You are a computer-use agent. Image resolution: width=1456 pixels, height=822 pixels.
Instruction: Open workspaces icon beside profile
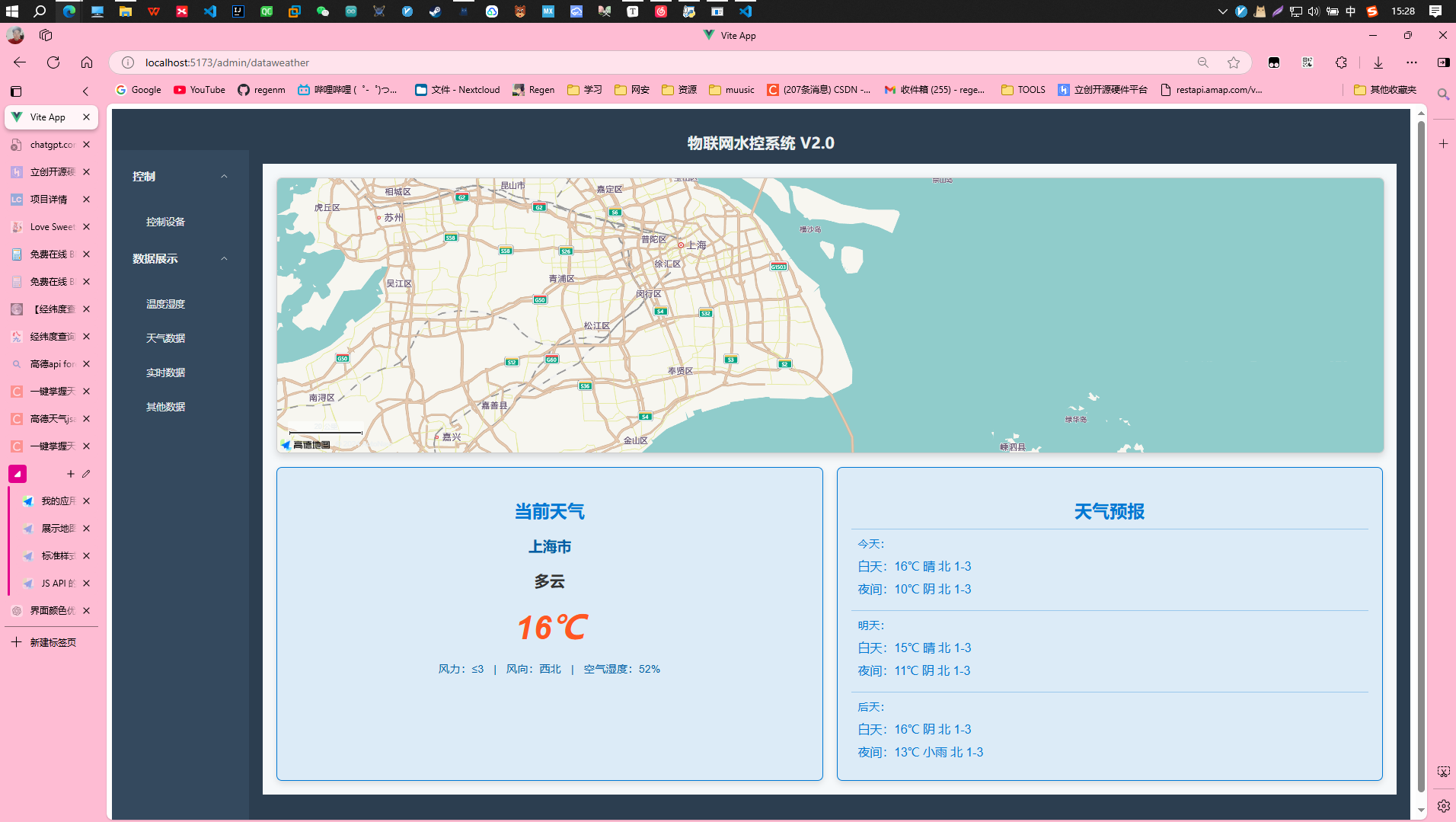pos(46,35)
